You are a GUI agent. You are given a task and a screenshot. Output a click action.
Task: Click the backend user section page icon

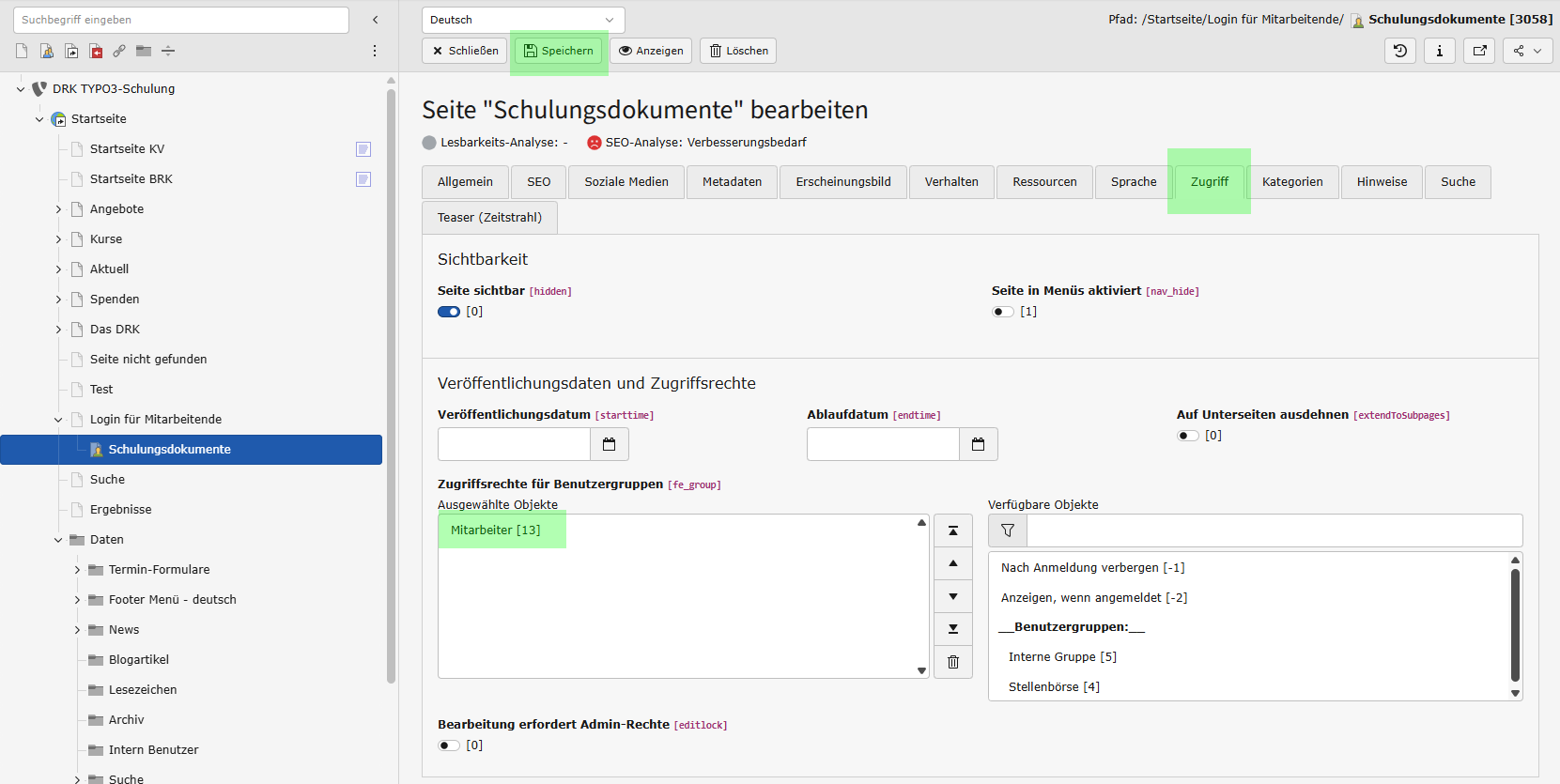(x=46, y=51)
